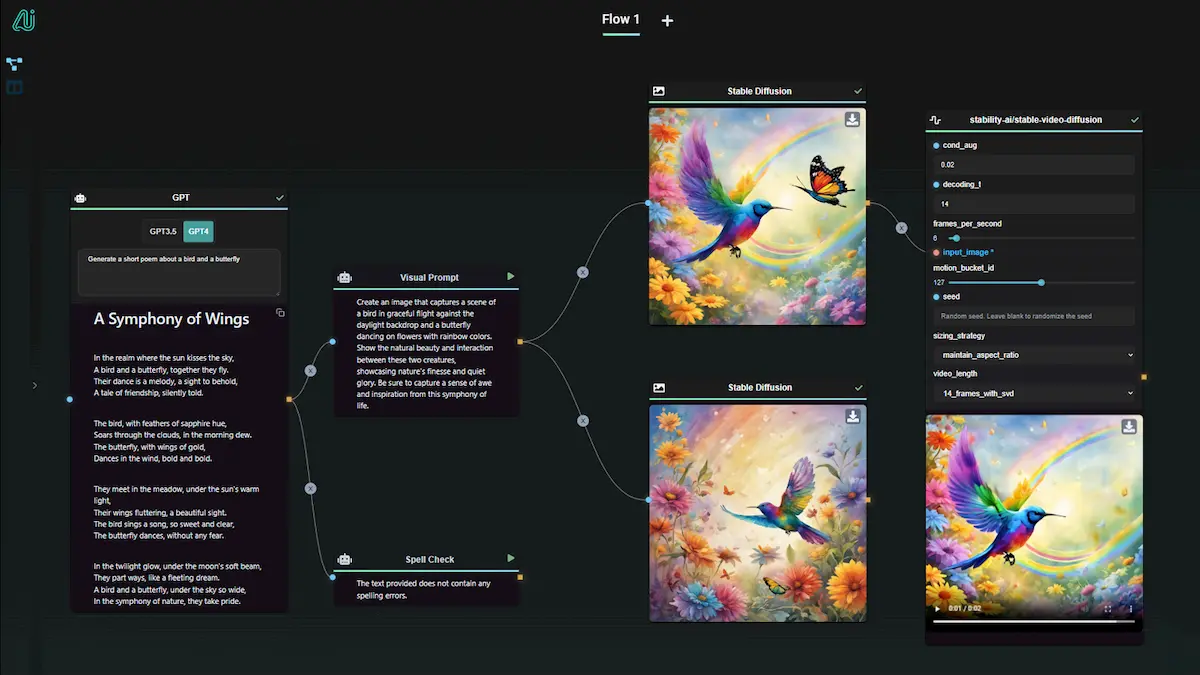Toggle the checkmark on the bottom Stable Diffusion node

(857, 387)
